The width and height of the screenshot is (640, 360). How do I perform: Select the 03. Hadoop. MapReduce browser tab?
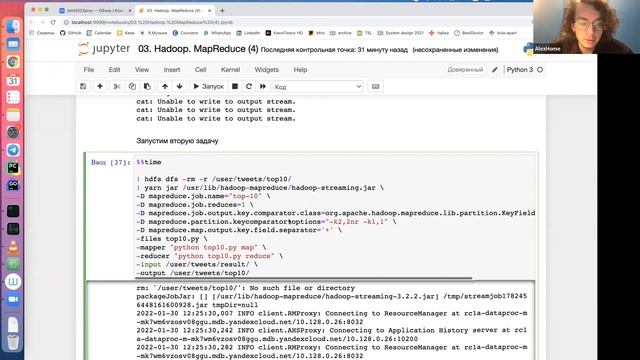click(x=173, y=10)
